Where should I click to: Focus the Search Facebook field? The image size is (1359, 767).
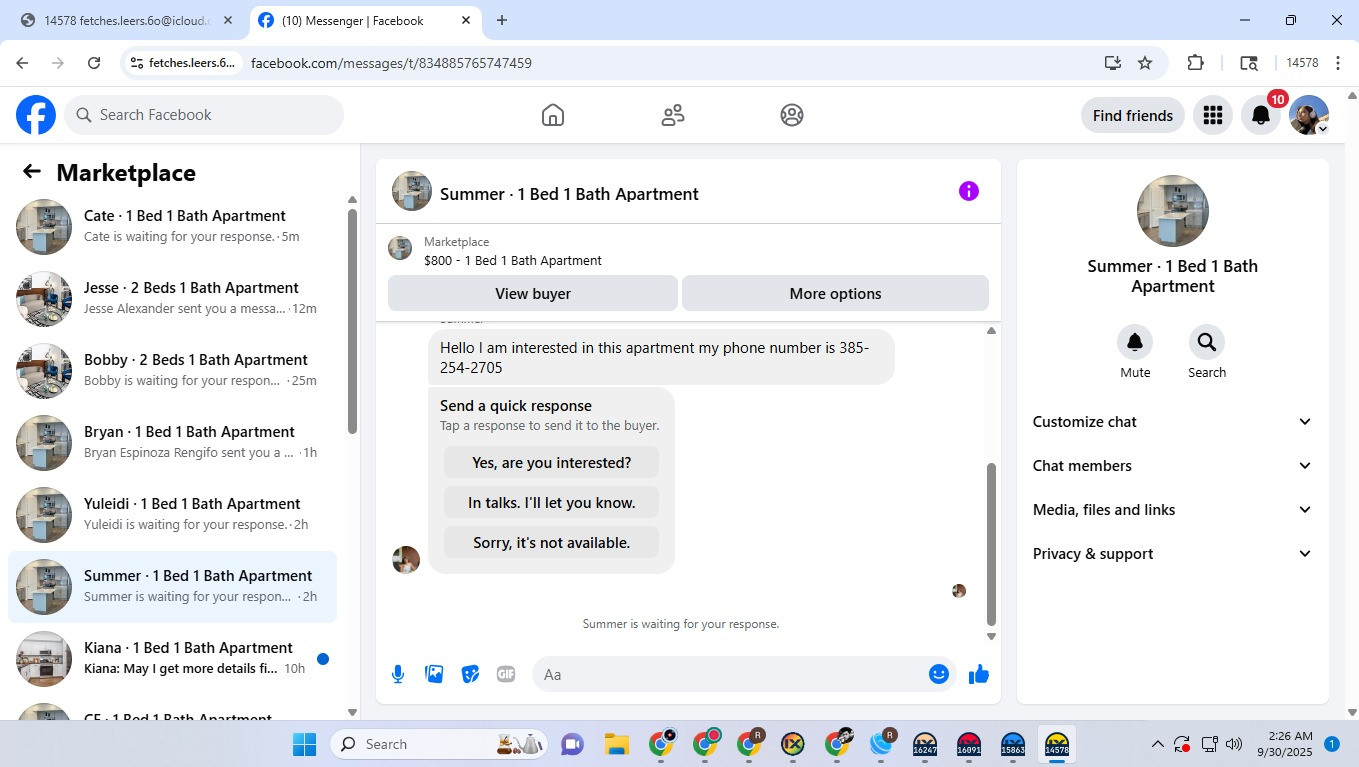pos(204,115)
